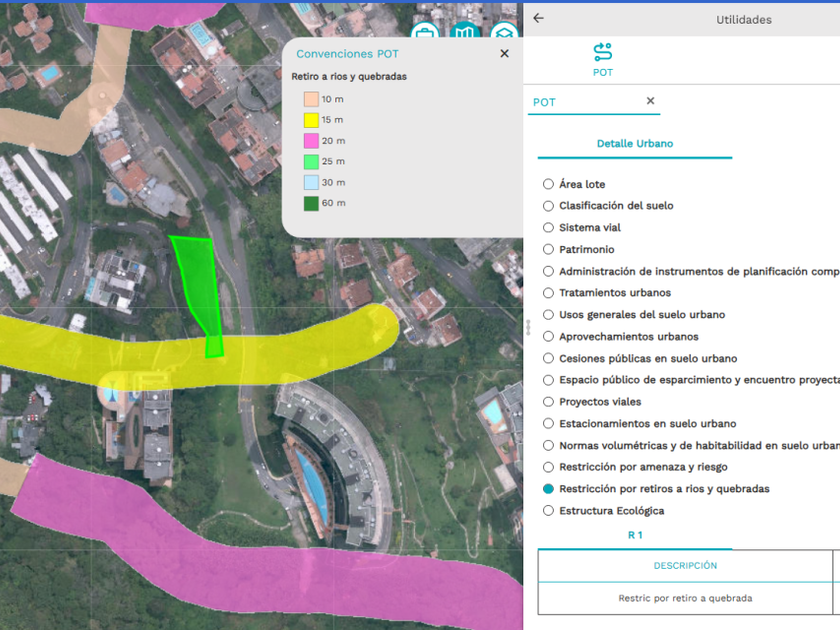Select the Estructura Ecológica radio option
Viewport: 840px width, 630px height.
tap(548, 511)
